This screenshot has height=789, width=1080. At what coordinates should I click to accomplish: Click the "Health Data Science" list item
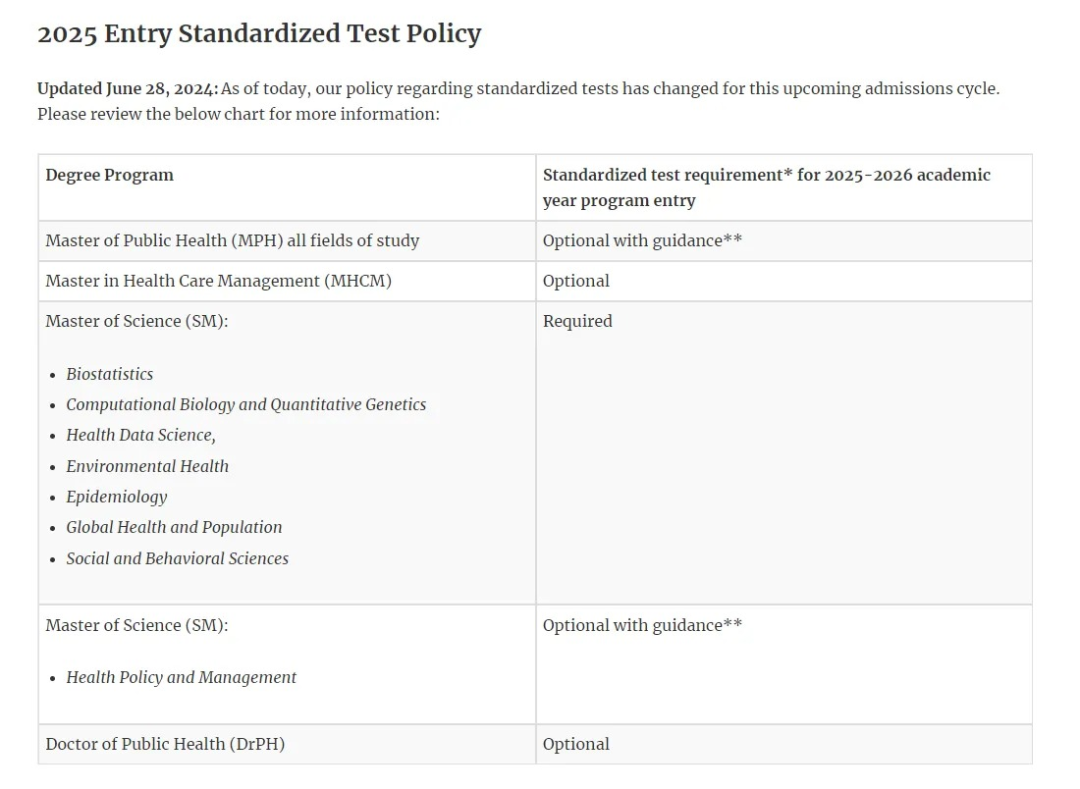140,435
